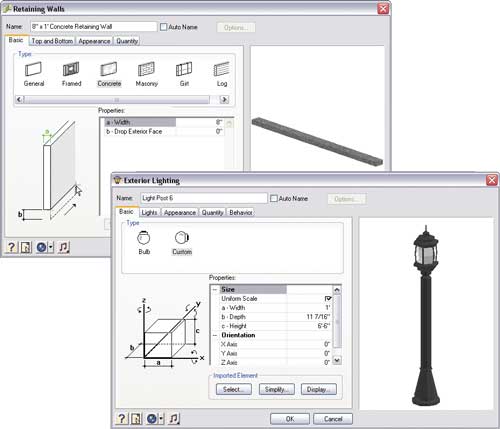The height and width of the screenshot is (429, 500).
Task: Select the 'b - Drop Exterior Face' row
Action: pyautogui.click(x=164, y=132)
